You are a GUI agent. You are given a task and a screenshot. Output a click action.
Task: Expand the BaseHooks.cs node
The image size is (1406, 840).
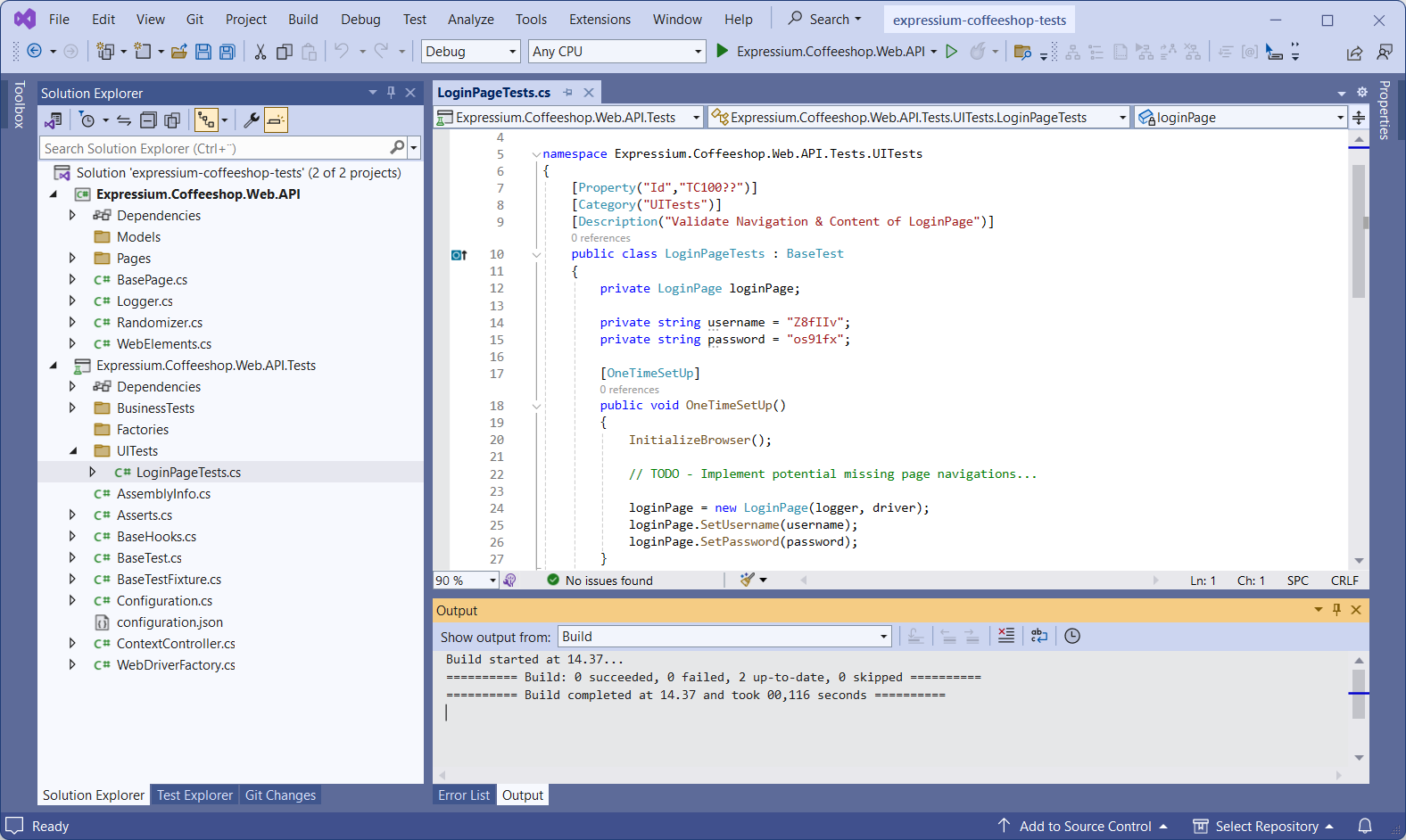click(x=72, y=536)
